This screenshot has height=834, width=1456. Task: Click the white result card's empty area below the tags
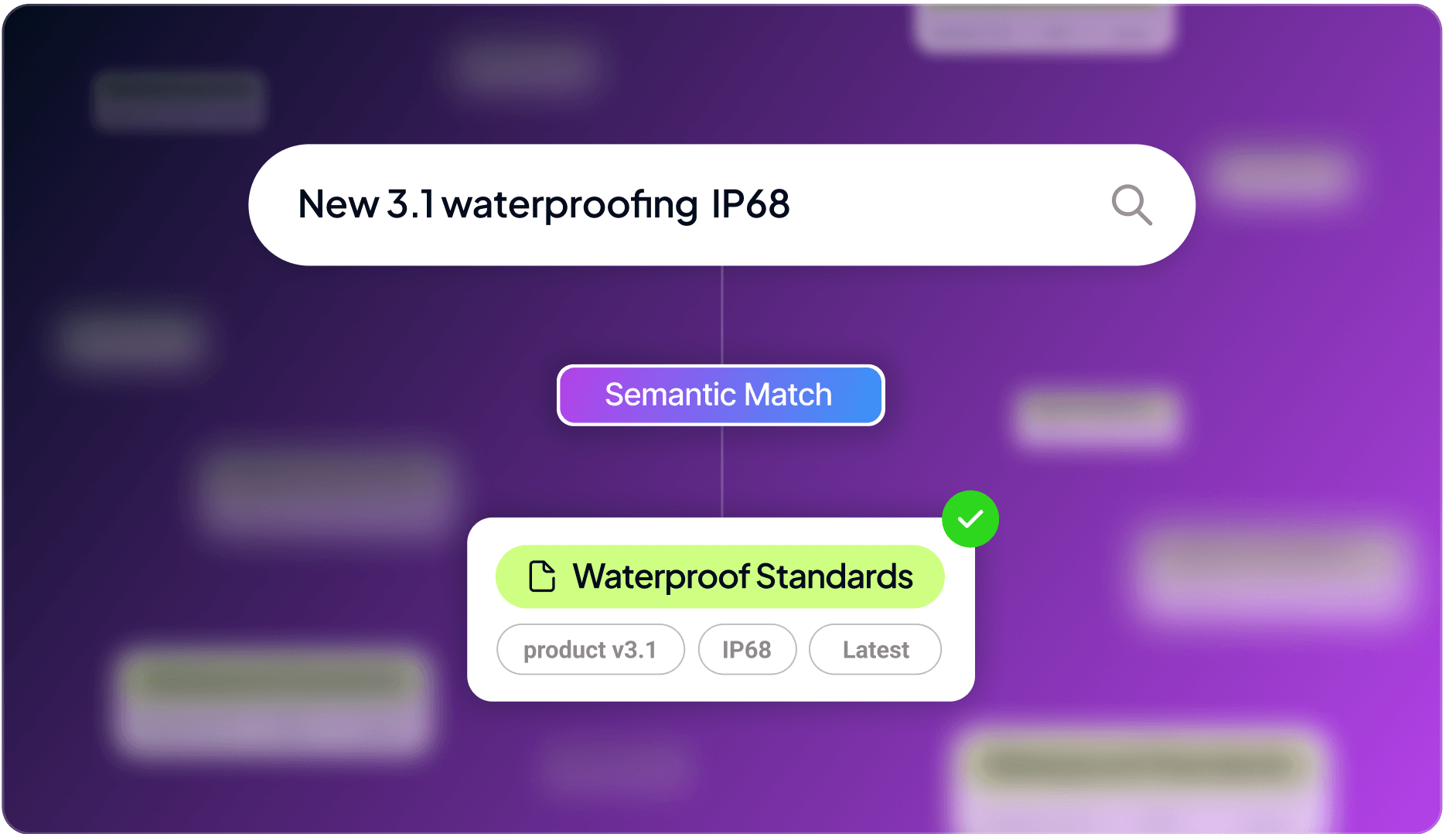coord(719,688)
